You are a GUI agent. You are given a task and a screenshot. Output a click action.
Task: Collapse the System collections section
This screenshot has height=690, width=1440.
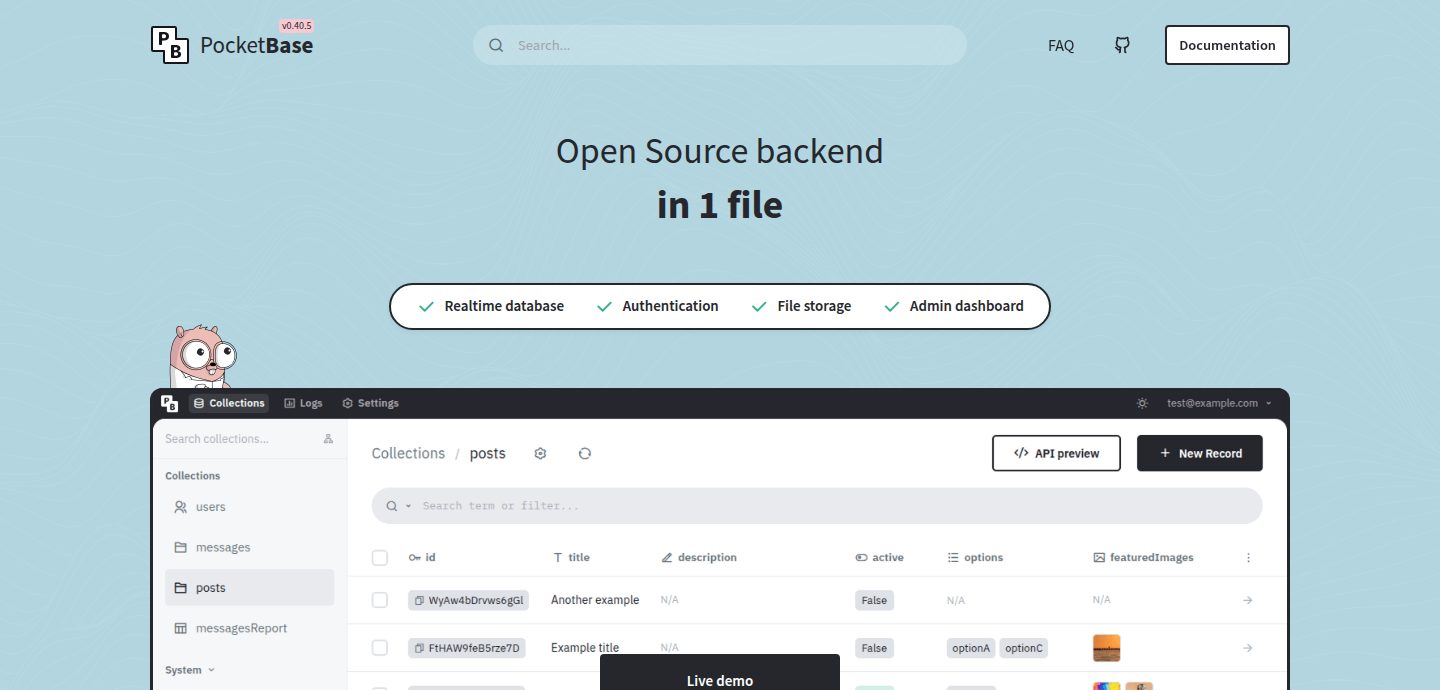[189, 670]
